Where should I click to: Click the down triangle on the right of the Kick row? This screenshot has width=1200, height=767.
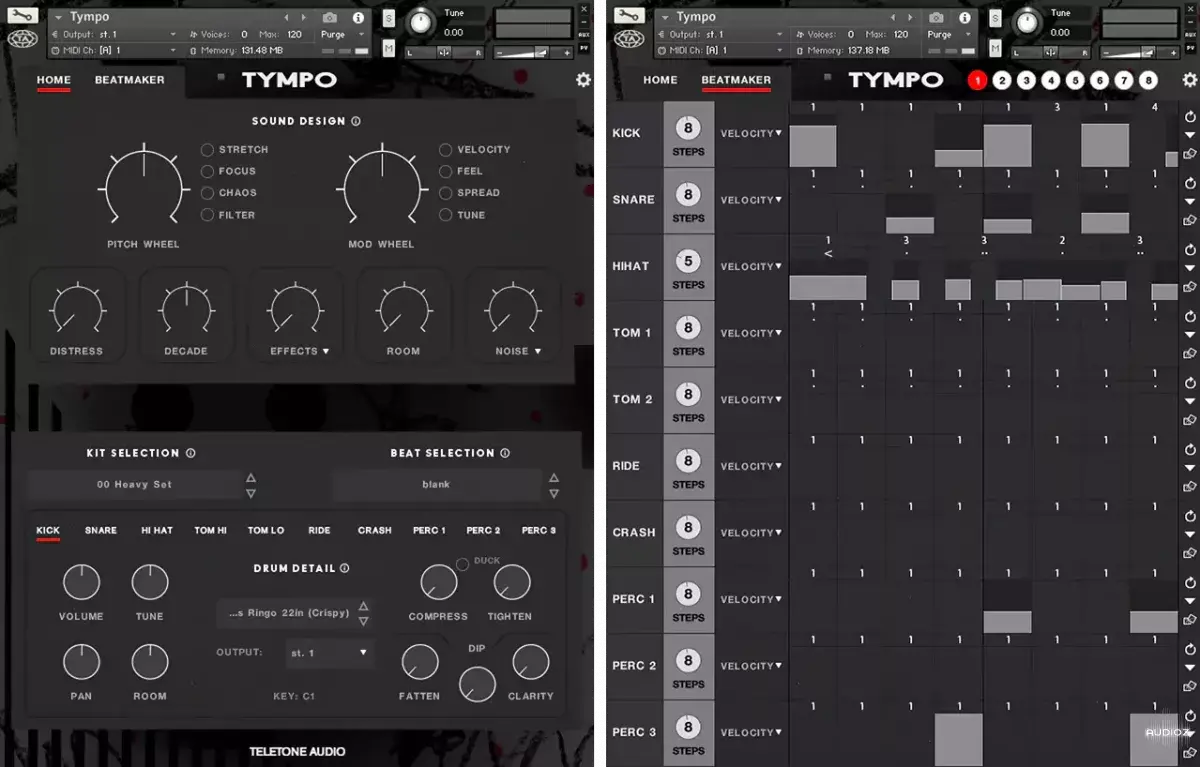click(1190, 135)
